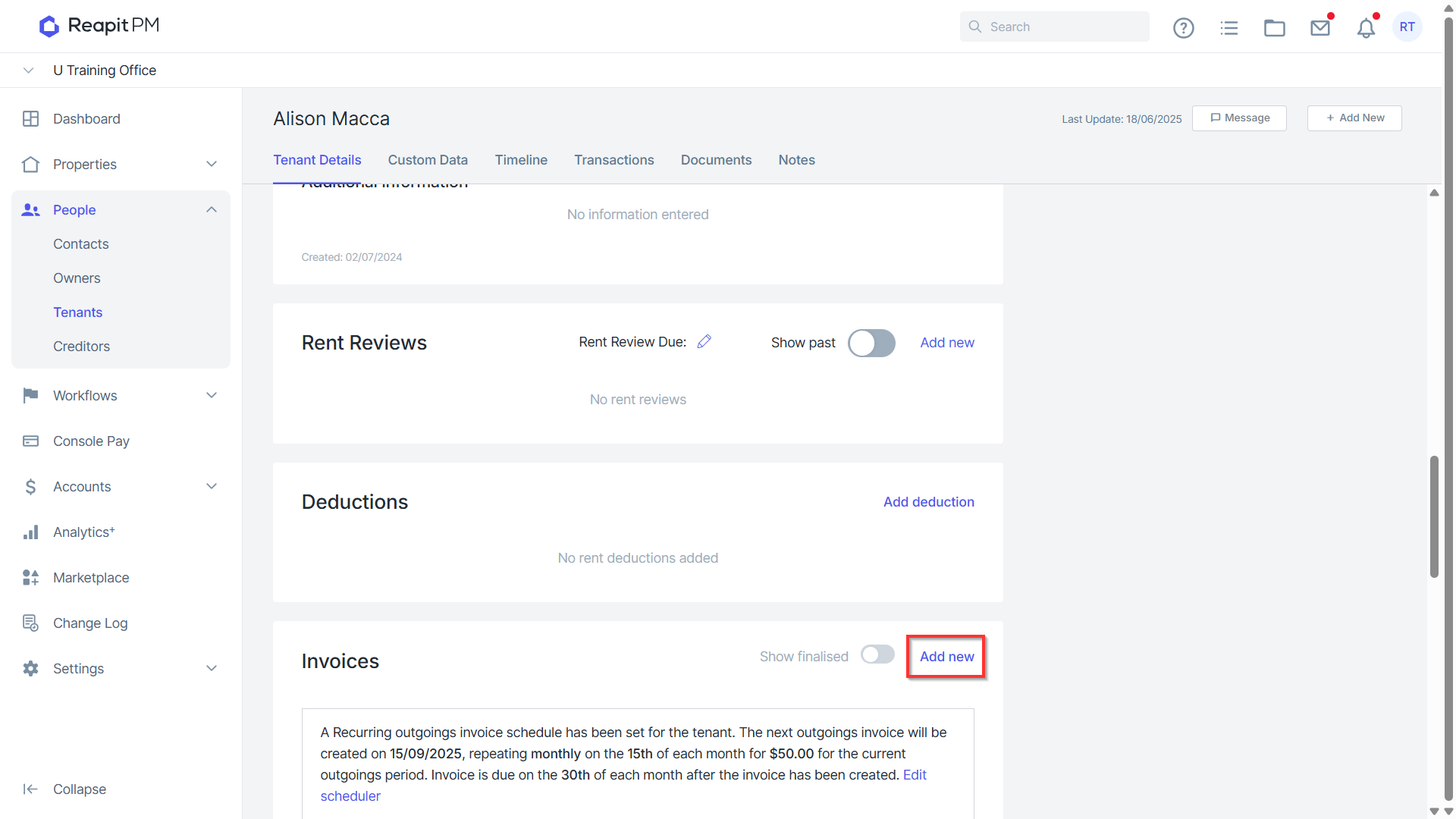The height and width of the screenshot is (819, 1456).
Task: Toggle the Show past switch
Action: tap(871, 343)
